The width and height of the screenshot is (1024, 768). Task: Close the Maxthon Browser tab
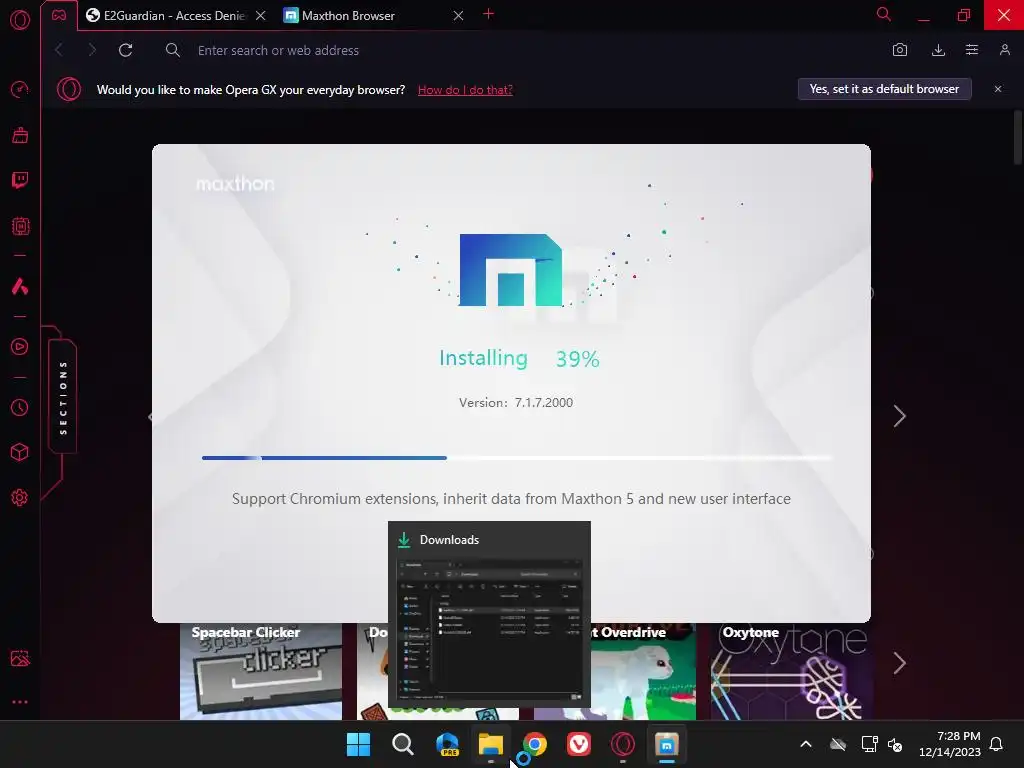click(458, 16)
